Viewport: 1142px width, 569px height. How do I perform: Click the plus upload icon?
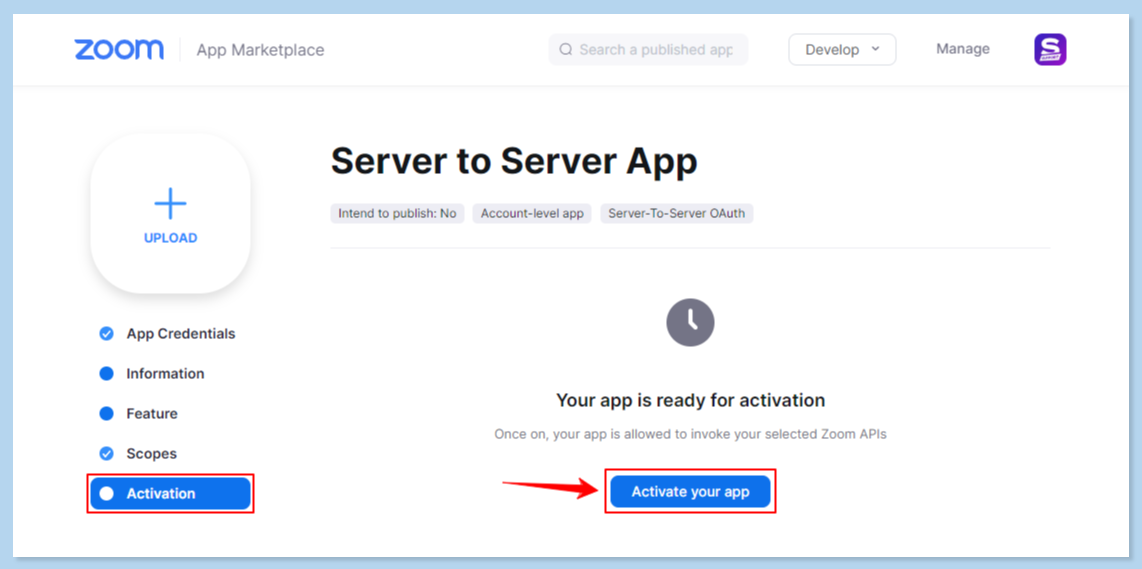170,204
